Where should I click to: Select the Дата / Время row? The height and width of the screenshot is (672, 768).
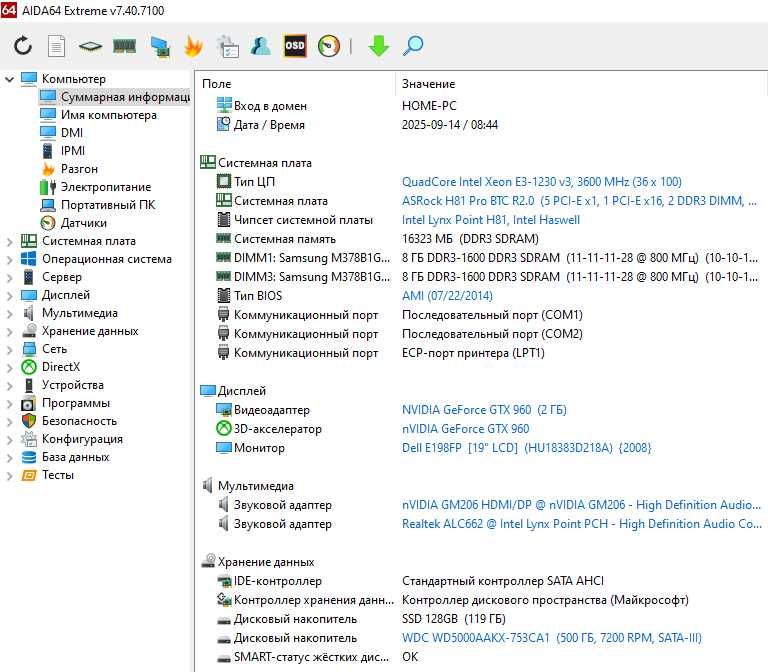[x=480, y=125]
